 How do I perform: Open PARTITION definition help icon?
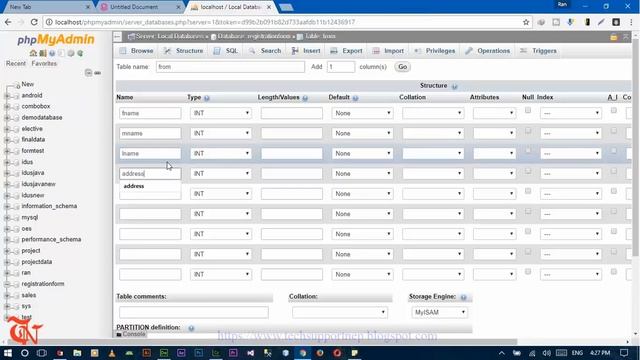tap(191, 328)
